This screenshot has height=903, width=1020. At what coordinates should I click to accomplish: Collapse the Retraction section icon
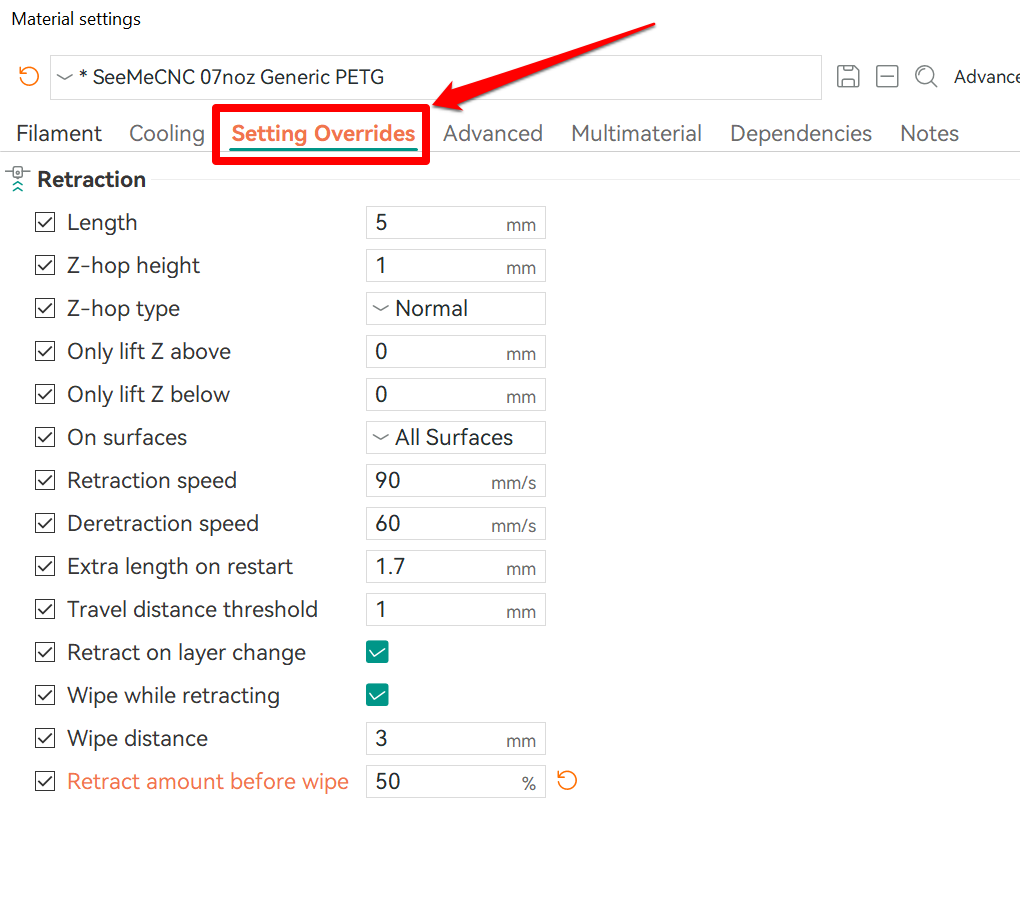pos(17,179)
